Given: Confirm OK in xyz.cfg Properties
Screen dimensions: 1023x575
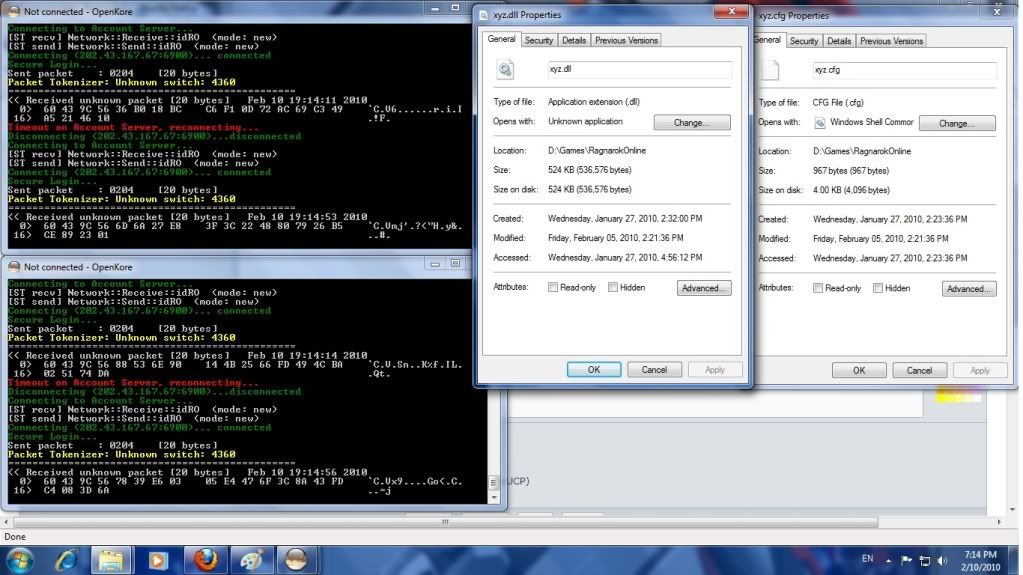Looking at the screenshot, I should point(859,370).
